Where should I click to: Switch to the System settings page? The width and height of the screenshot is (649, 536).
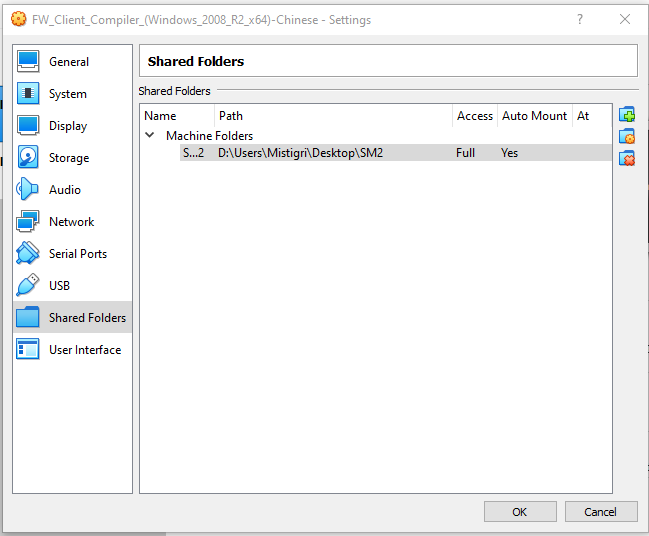[72, 94]
